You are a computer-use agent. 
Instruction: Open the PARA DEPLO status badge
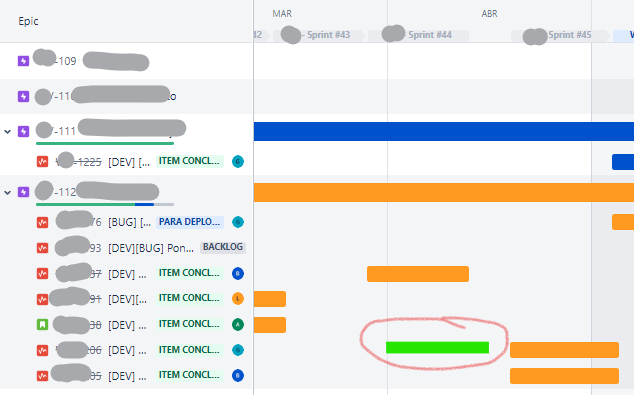(190, 222)
